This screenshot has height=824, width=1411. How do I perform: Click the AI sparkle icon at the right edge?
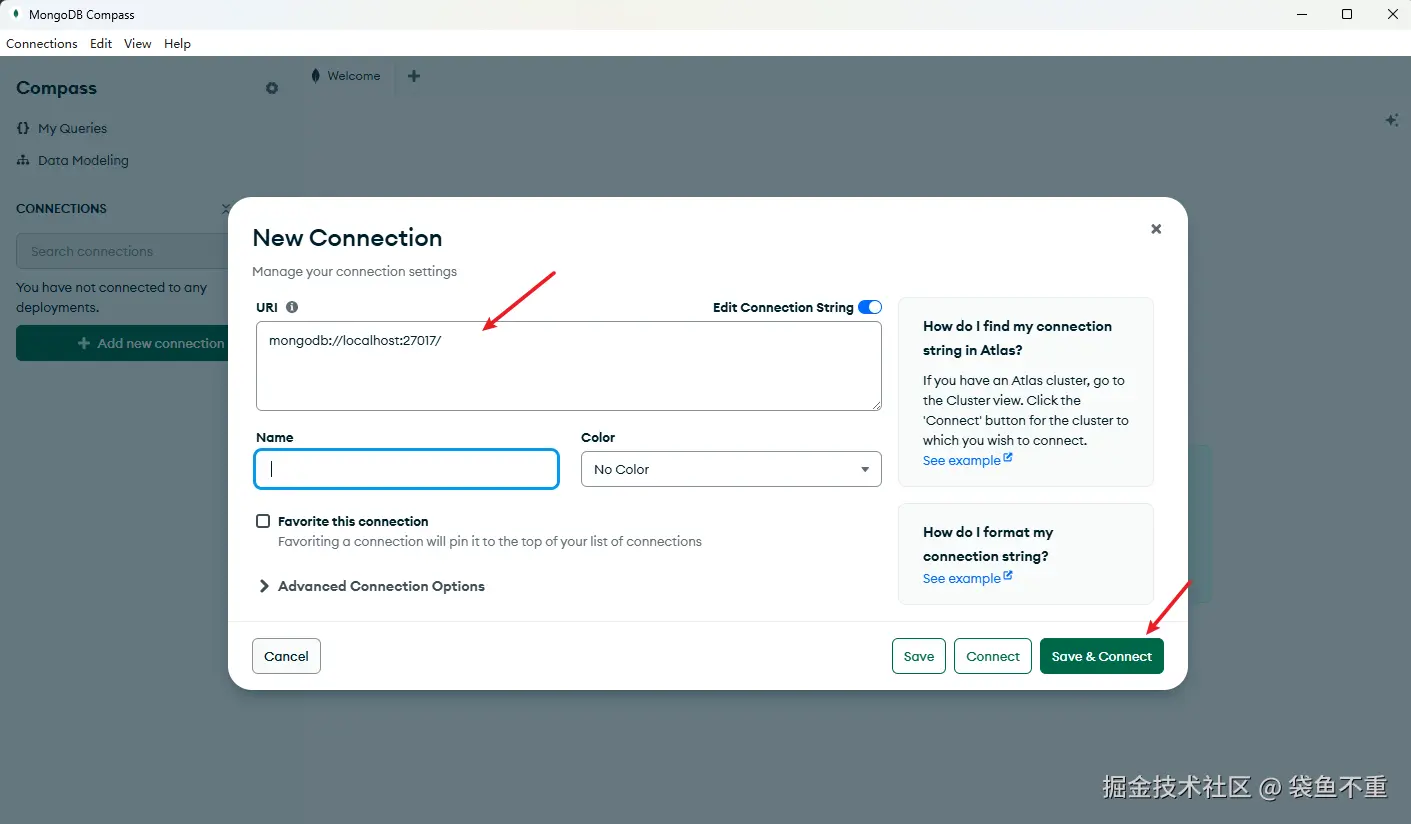1391,120
